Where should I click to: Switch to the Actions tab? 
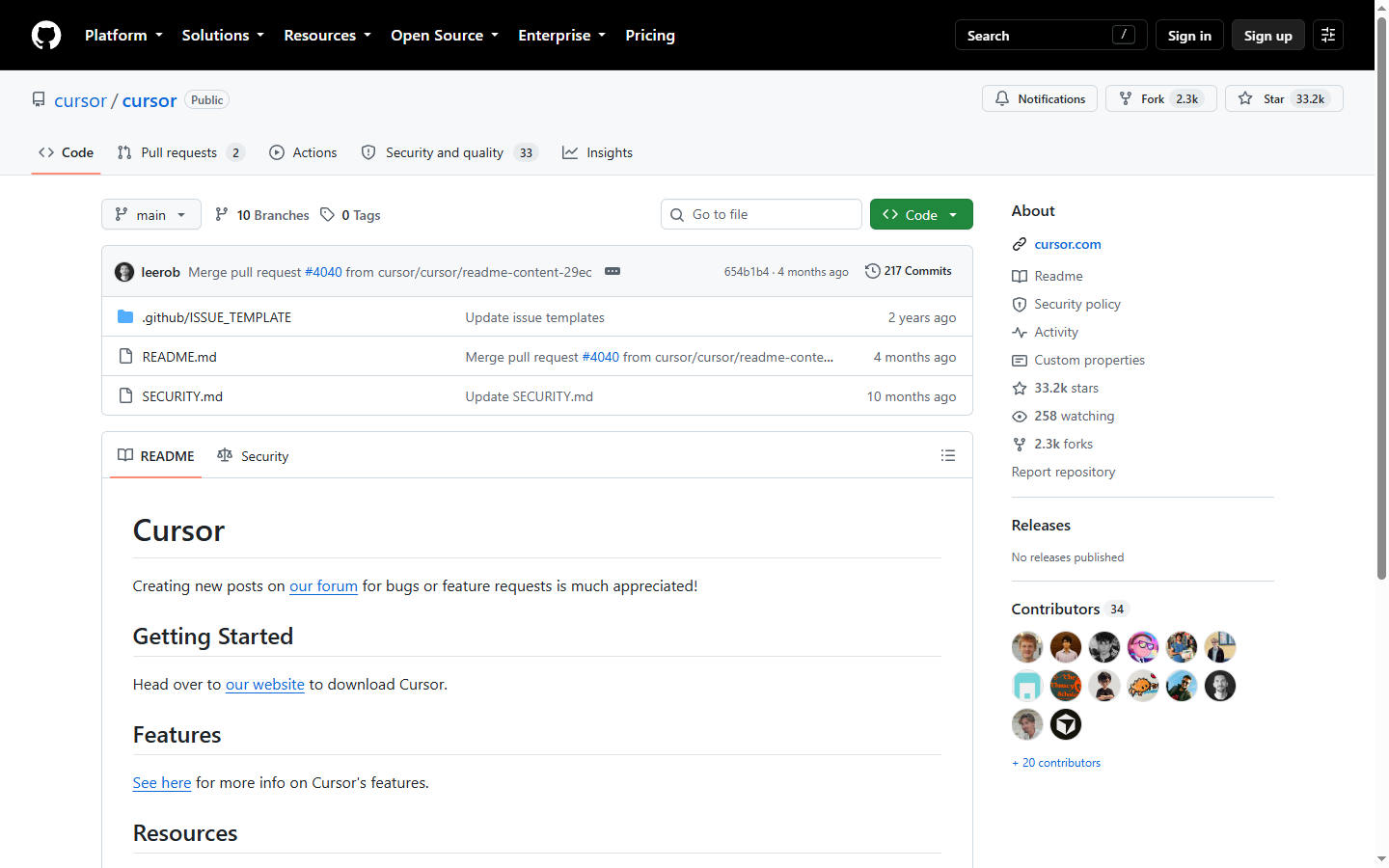[303, 152]
